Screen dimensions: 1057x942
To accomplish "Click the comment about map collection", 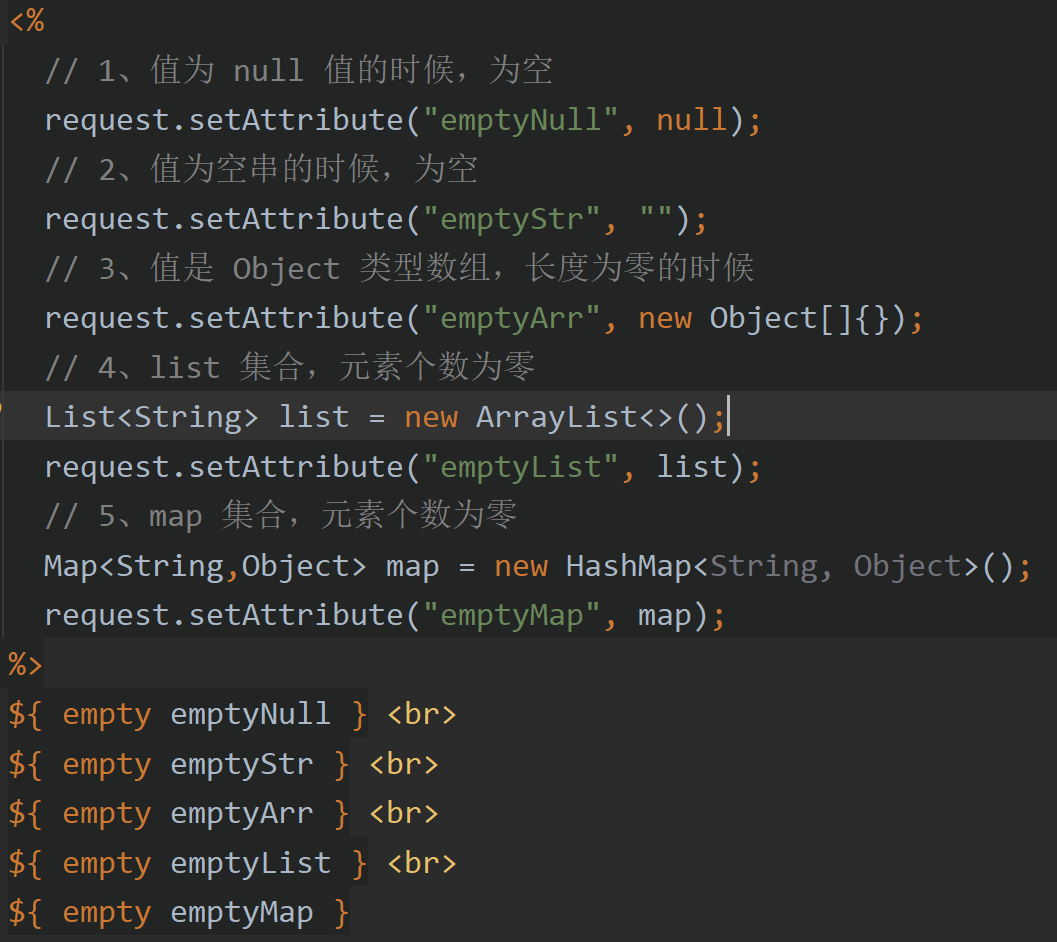I will (280, 516).
